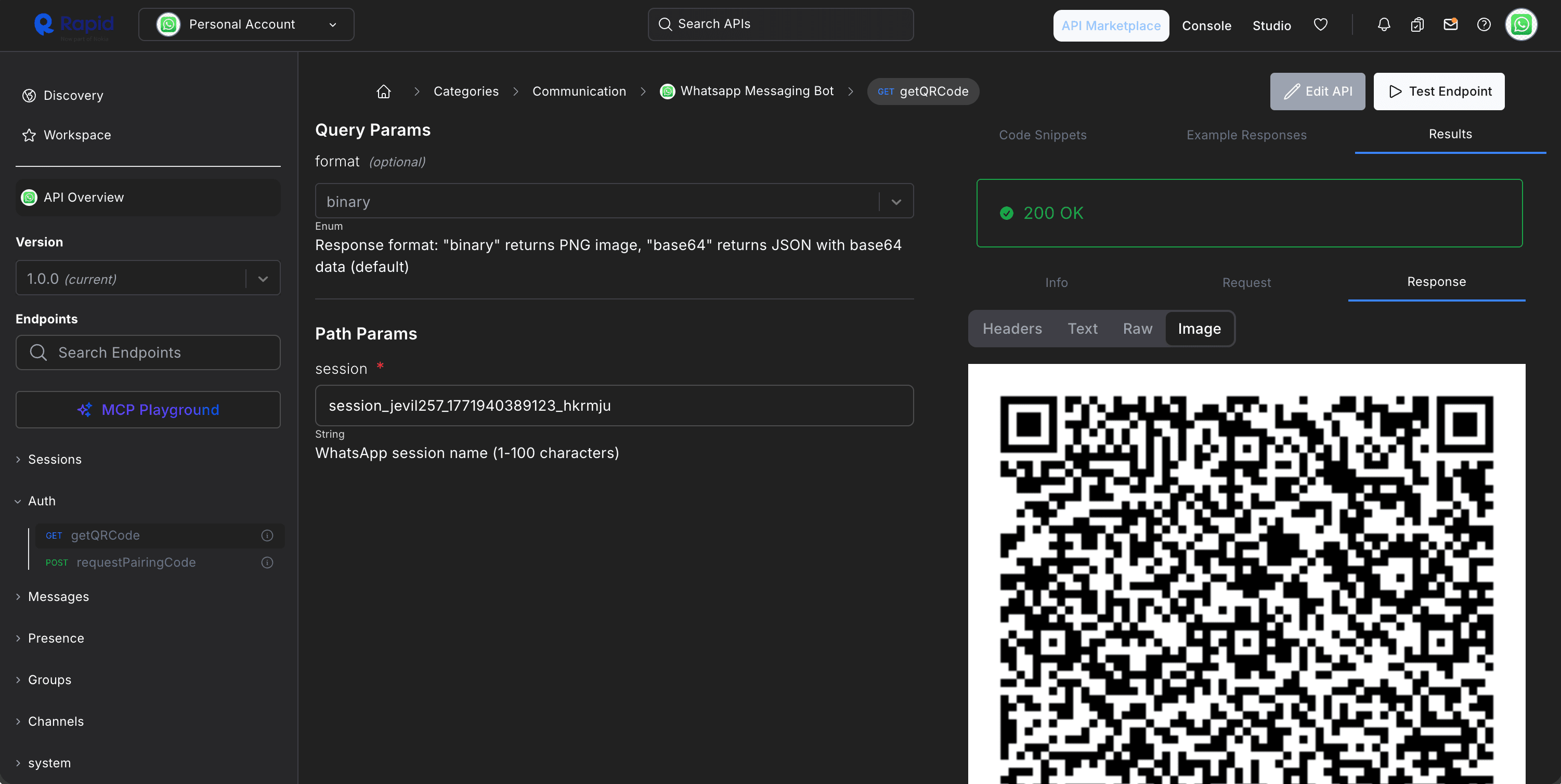Open the orders clipboard icon
Image resolution: width=1561 pixels, height=784 pixels.
tap(1417, 24)
